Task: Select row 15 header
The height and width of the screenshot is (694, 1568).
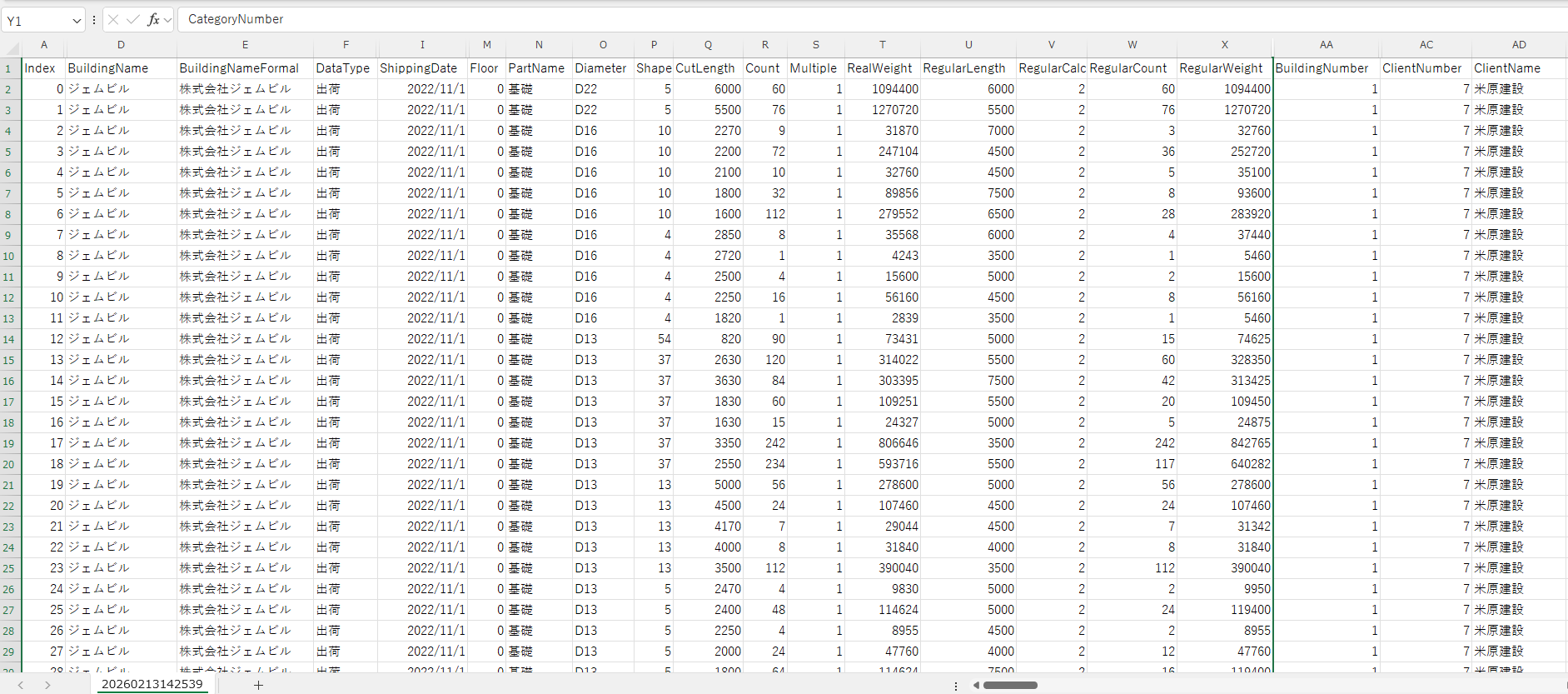Action: [9, 360]
